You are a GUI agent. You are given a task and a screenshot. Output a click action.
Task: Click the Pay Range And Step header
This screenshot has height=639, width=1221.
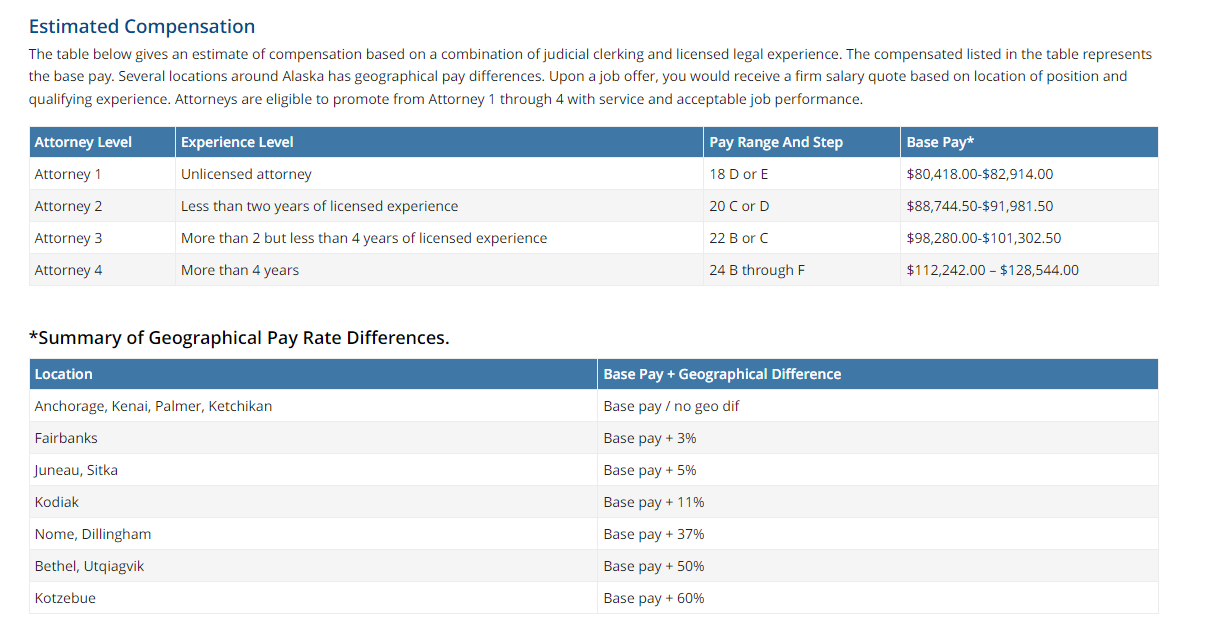pyautogui.click(x=776, y=142)
